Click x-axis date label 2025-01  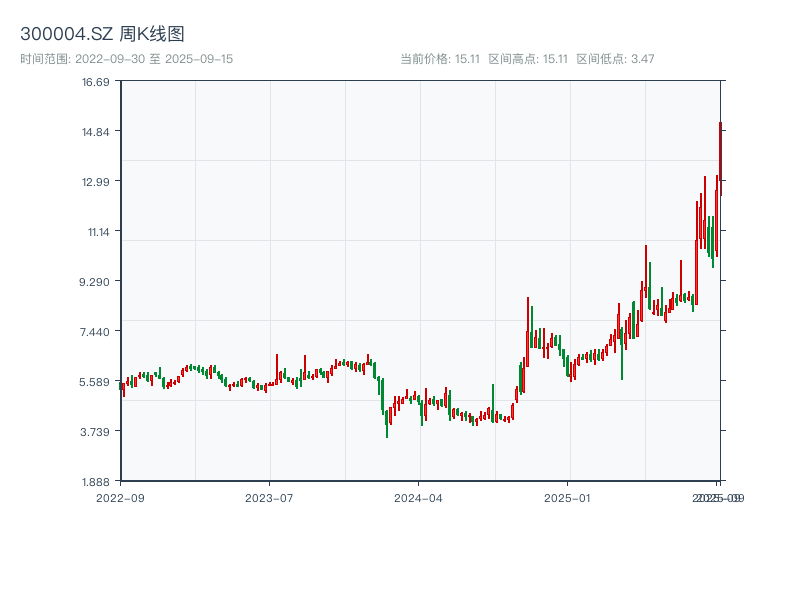point(567,498)
